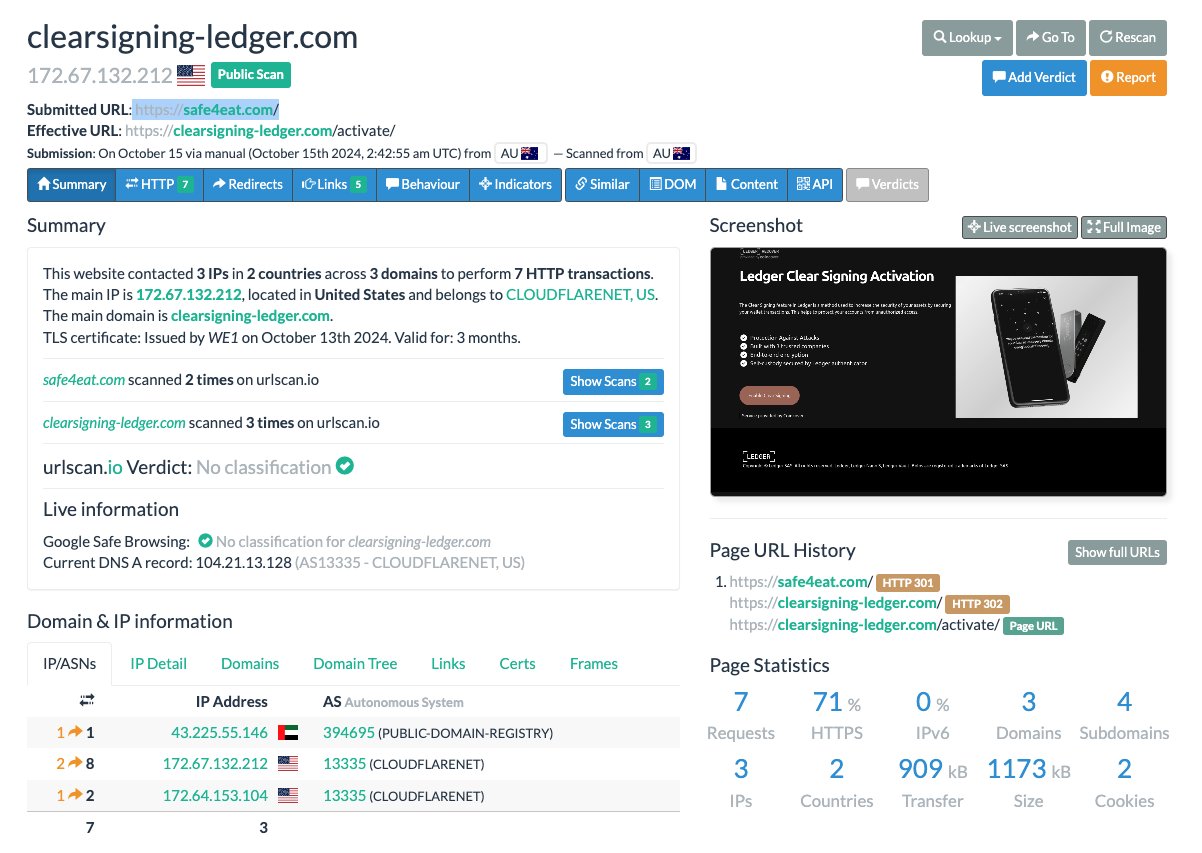
Task: Click IP address 43.225.55.146
Action: pos(220,733)
